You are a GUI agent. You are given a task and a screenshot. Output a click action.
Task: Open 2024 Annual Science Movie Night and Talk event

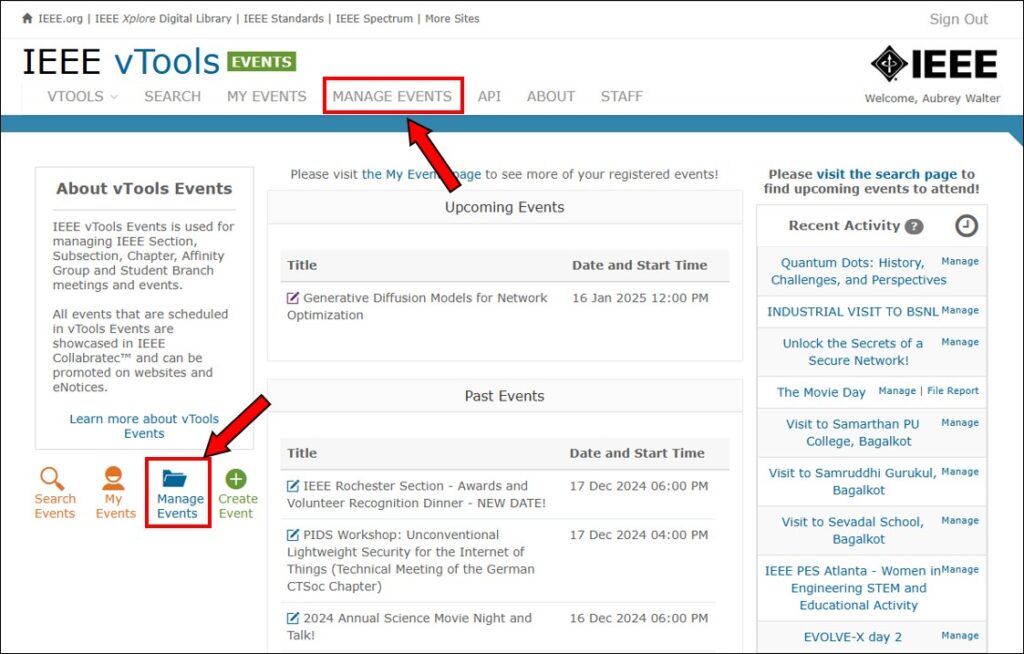coord(409,627)
